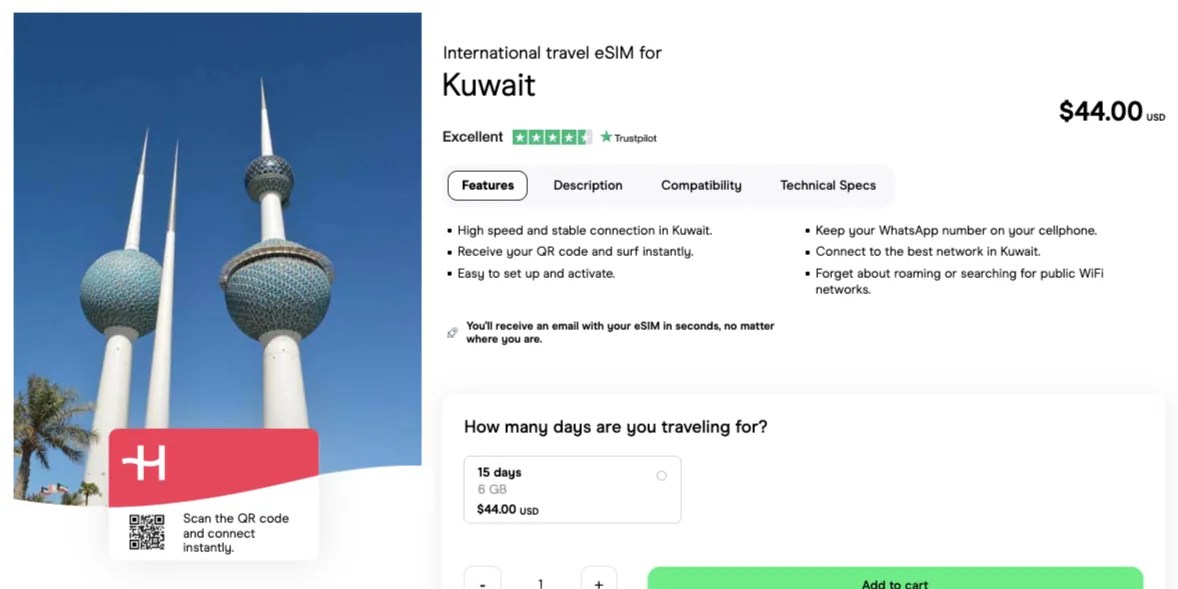The image size is (1178, 589).
Task: Click the plus icon to increase quantity
Action: [x=598, y=580]
